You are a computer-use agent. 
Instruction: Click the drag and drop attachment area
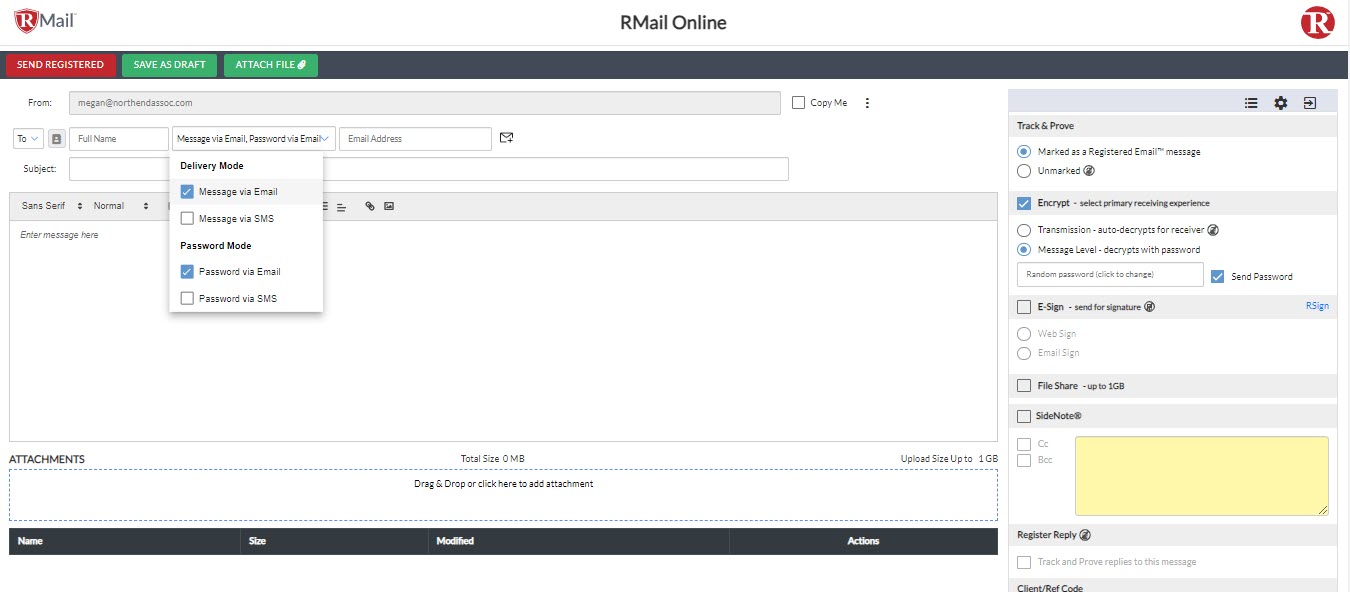[x=503, y=494]
